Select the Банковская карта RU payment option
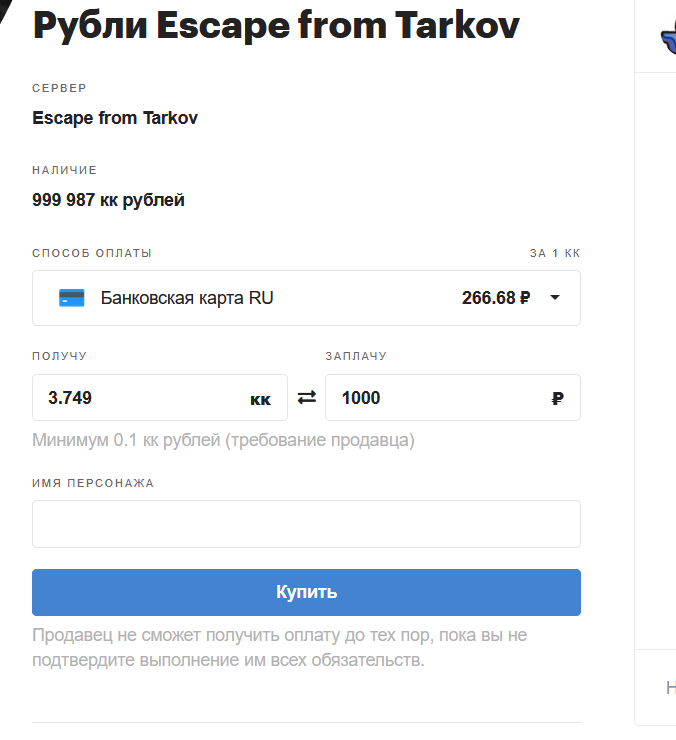Image resolution: width=676 pixels, height=740 pixels. coord(187,298)
